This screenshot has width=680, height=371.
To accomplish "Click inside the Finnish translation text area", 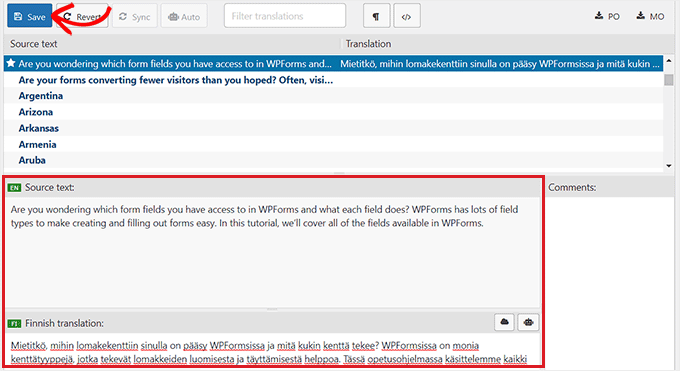I will tap(273, 351).
